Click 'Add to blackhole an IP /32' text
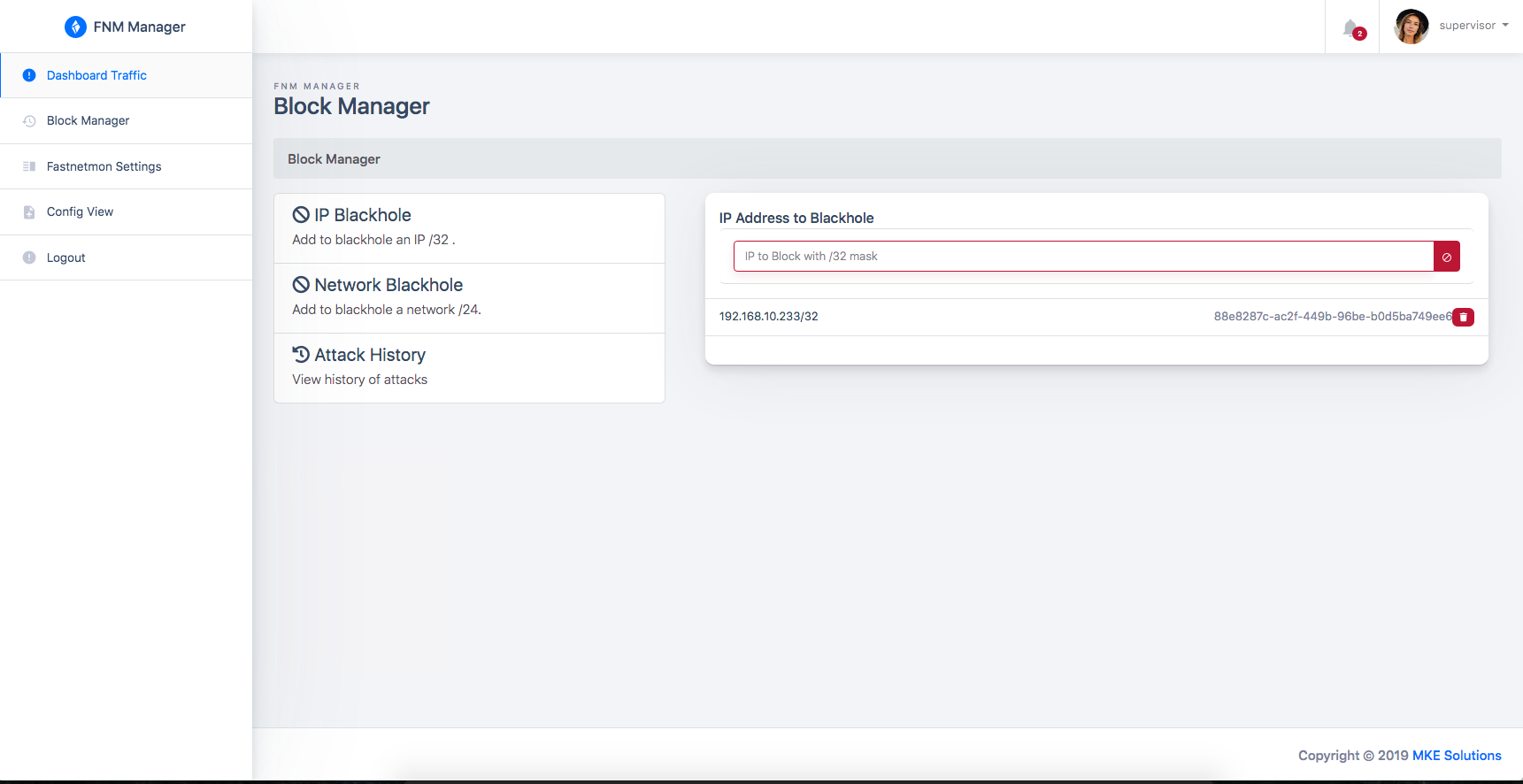 point(373,240)
